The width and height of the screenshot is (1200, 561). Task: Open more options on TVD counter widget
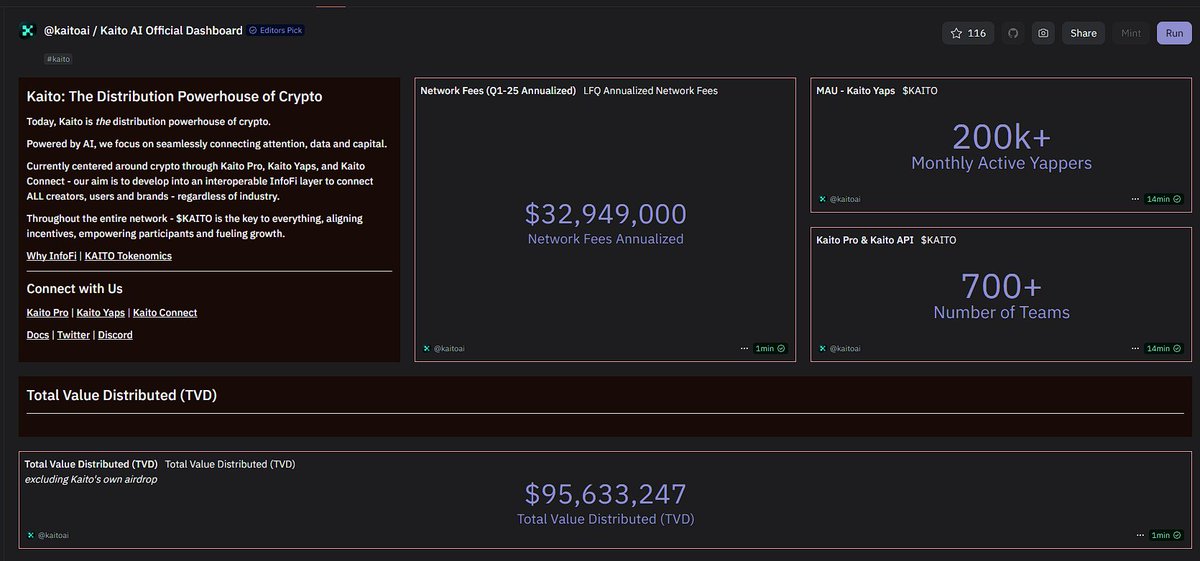(x=1140, y=535)
